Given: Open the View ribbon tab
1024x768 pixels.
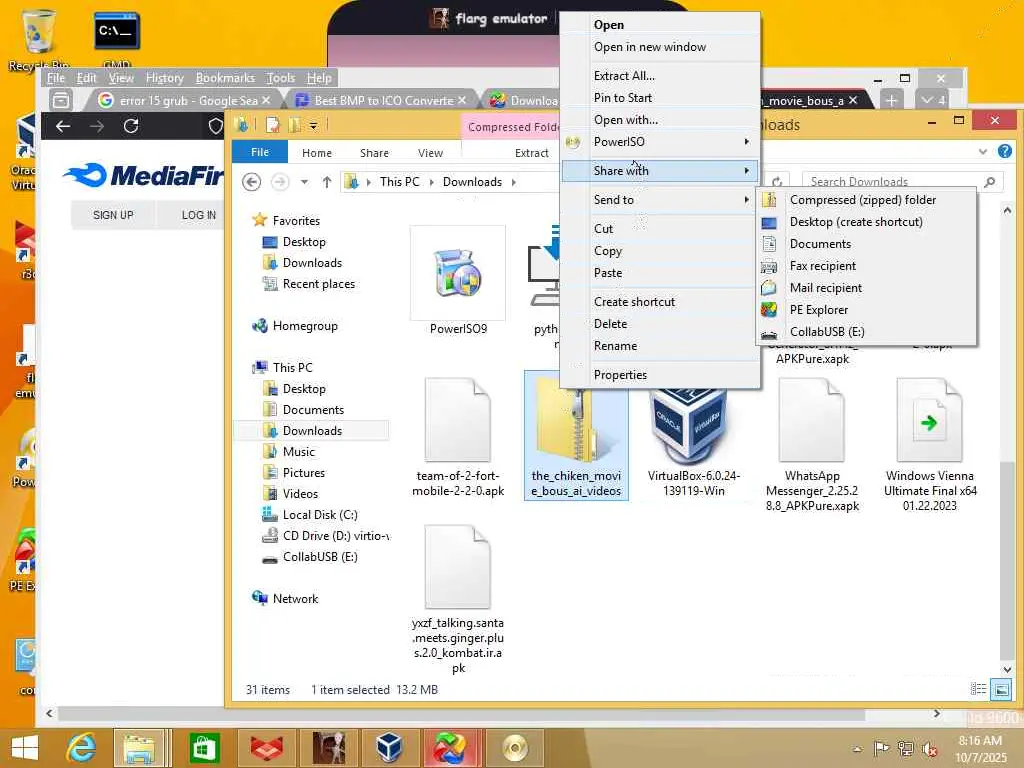Looking at the screenshot, I should 430,153.
